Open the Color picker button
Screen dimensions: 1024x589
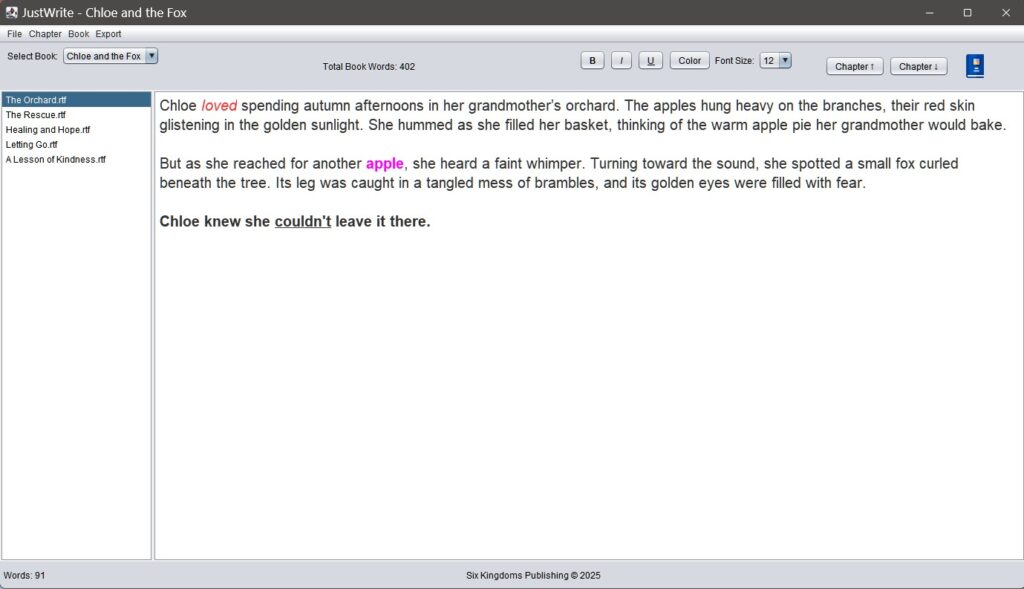[x=689, y=61]
